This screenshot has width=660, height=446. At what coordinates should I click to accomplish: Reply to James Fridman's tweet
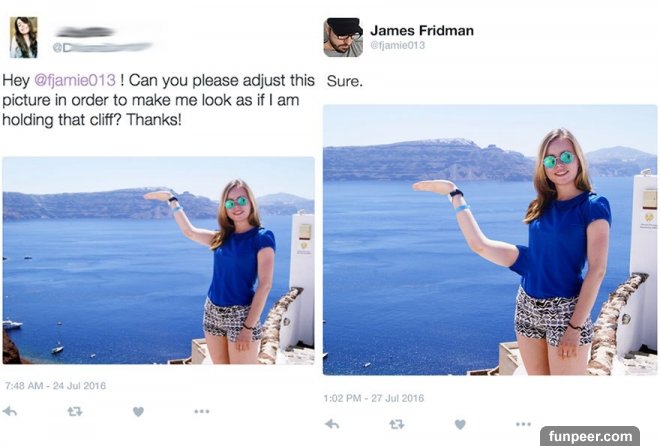[332, 424]
